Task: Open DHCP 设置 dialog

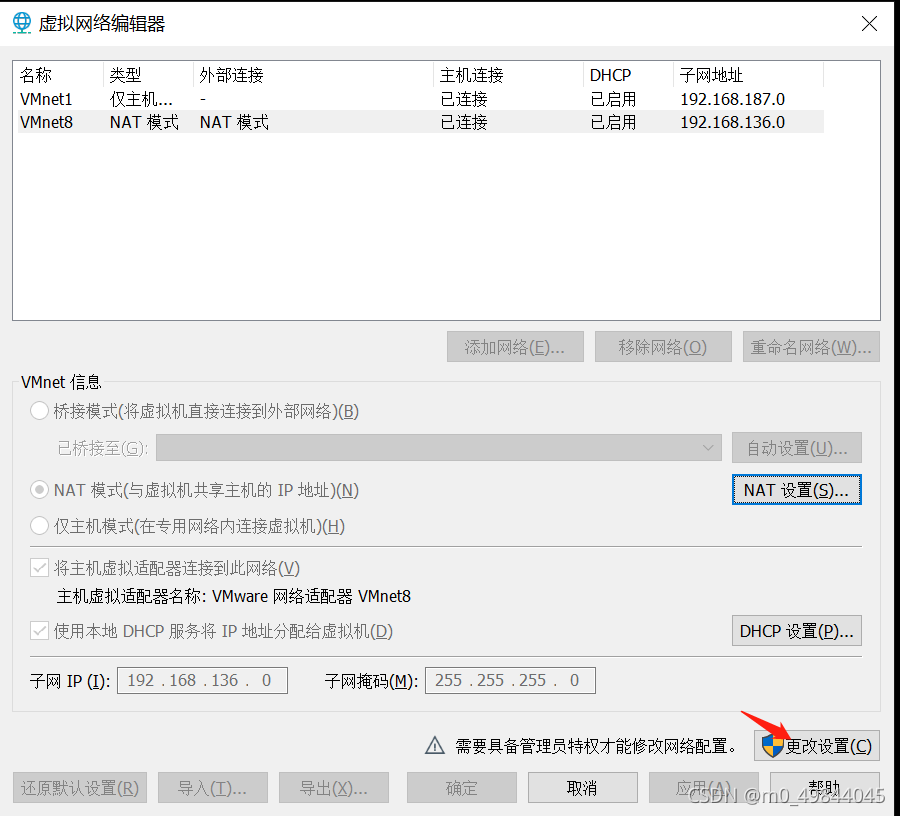Action: click(797, 631)
